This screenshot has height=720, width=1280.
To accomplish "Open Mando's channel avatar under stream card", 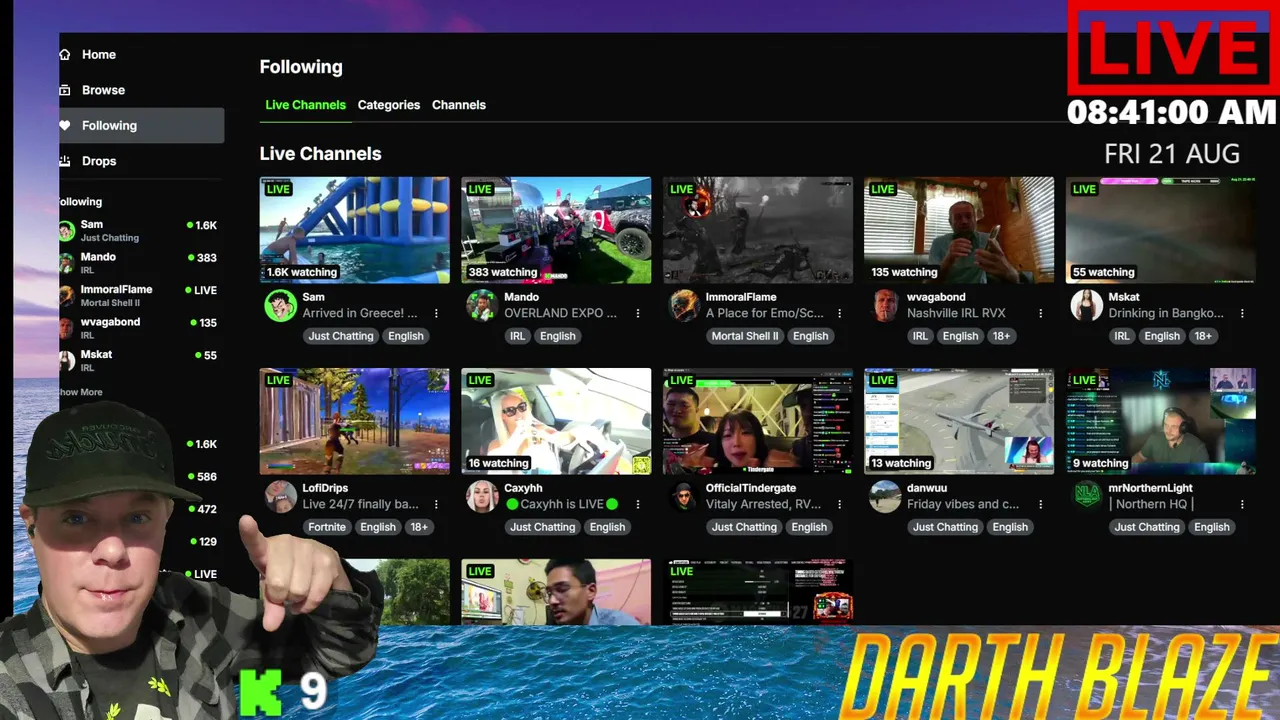I will 482,306.
